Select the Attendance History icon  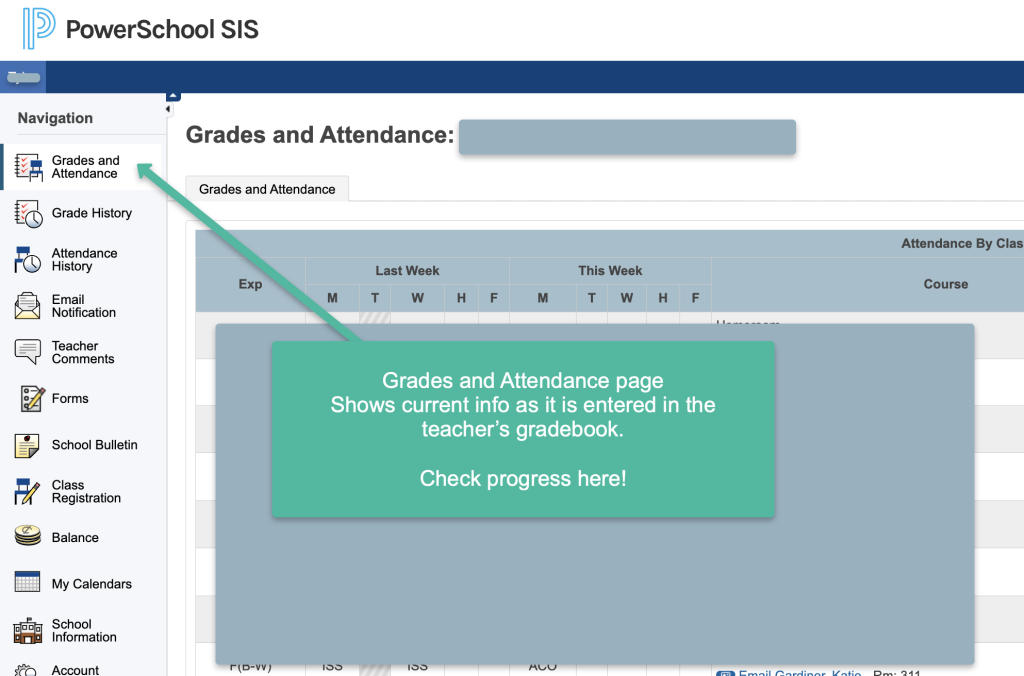pos(27,260)
